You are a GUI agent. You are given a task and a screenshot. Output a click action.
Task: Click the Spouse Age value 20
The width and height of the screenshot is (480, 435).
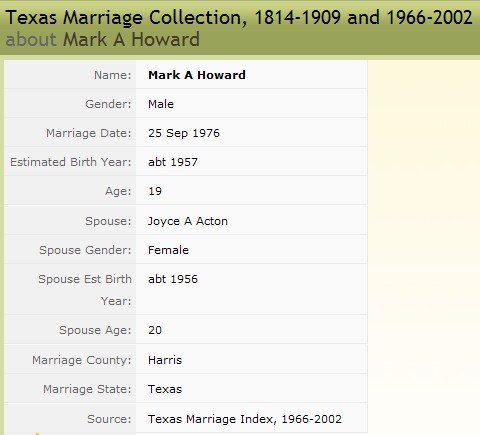pos(155,330)
